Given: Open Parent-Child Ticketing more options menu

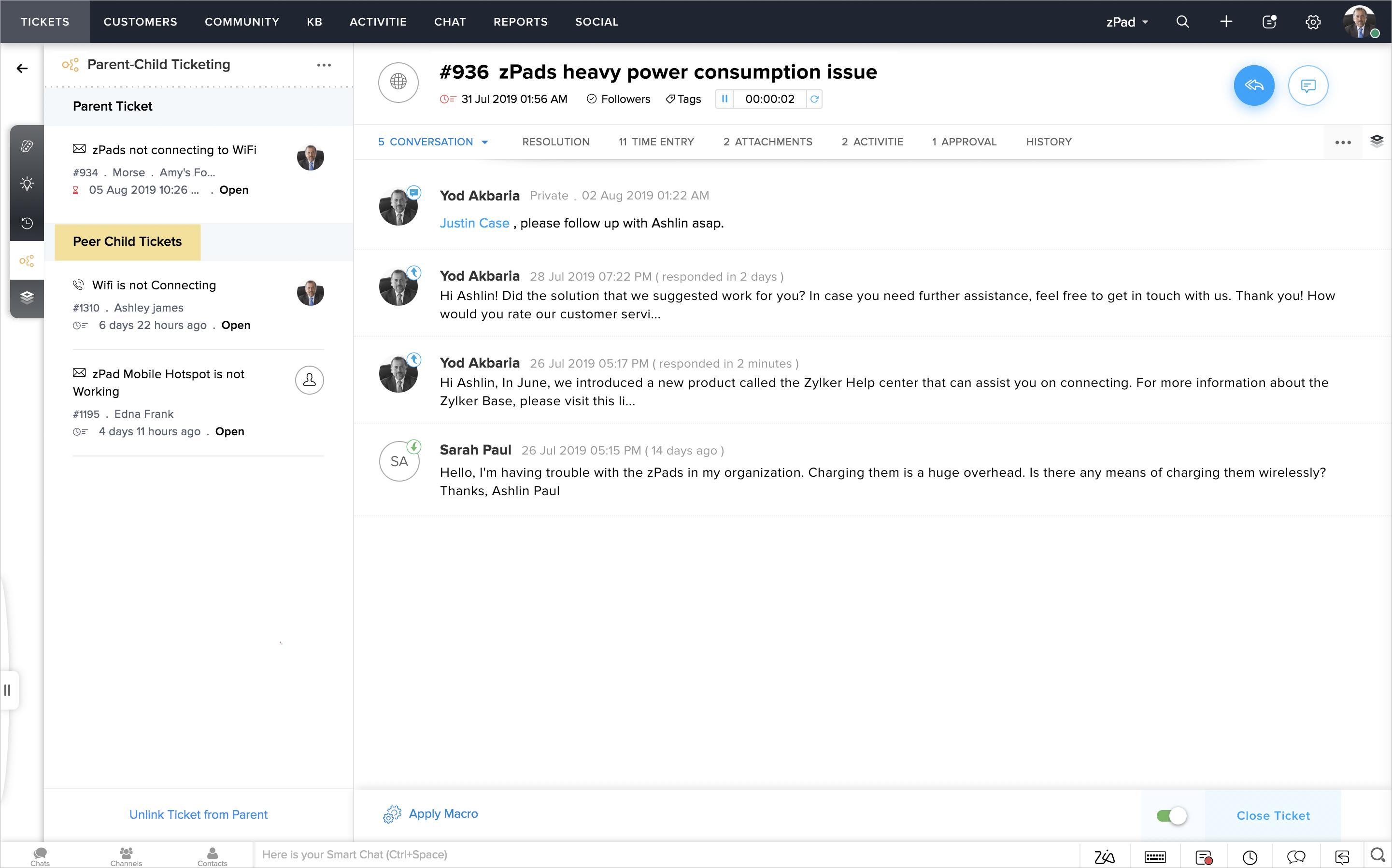Looking at the screenshot, I should click(x=324, y=65).
